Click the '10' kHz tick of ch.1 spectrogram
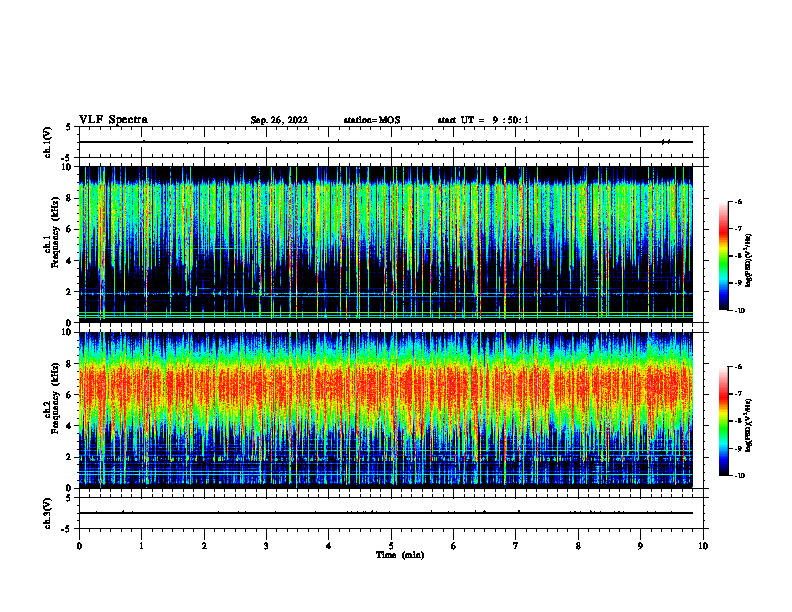Screen dimensions: 792x612 [x=67, y=167]
